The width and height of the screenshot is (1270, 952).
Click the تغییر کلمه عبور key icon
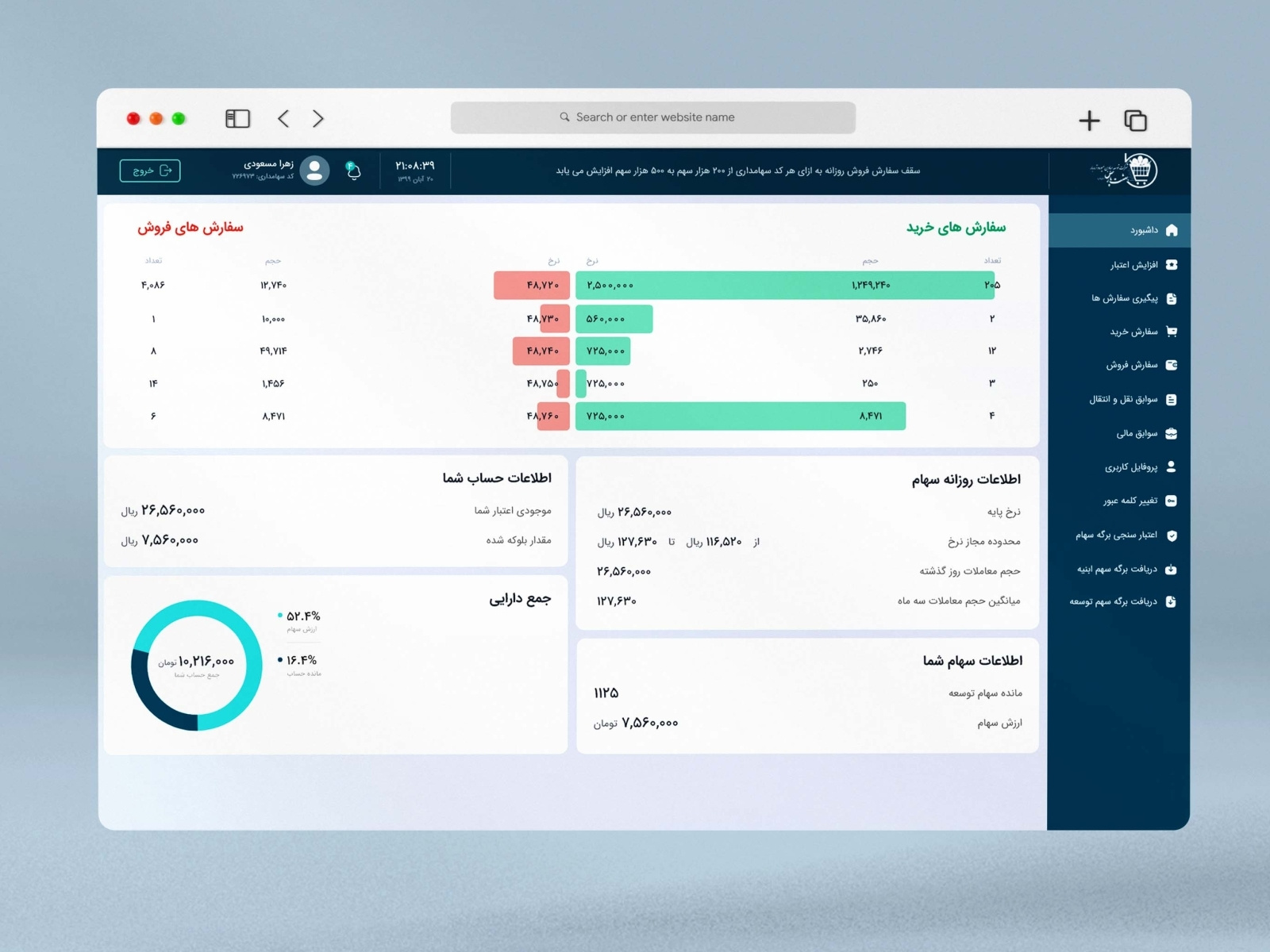tap(1172, 501)
